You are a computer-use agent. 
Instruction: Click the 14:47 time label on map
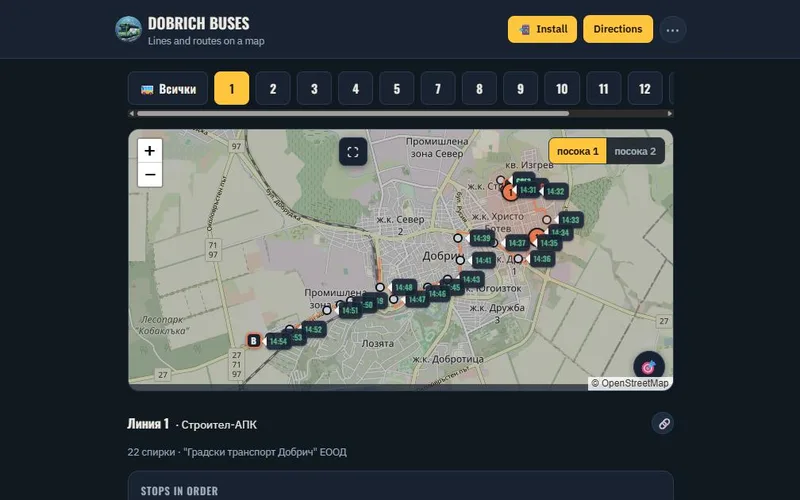(417, 299)
